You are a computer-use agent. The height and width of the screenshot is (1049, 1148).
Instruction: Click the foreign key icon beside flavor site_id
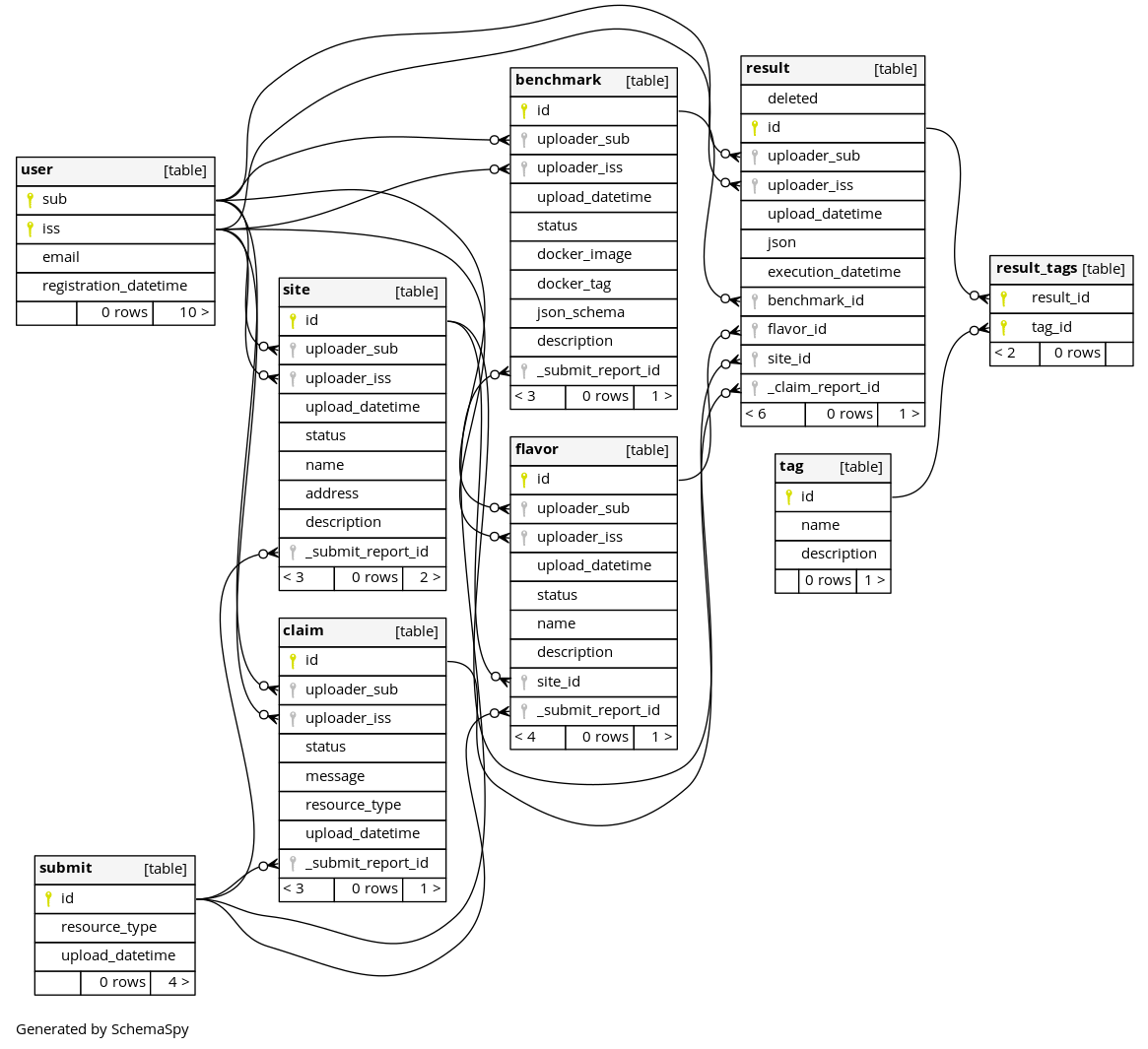click(x=524, y=683)
